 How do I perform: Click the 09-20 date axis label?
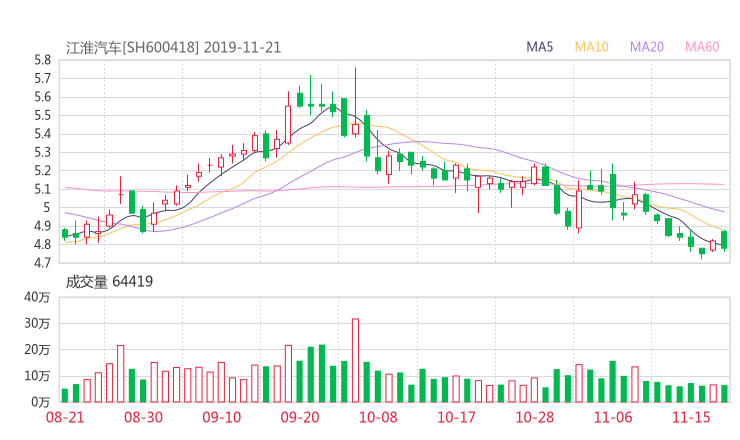click(x=300, y=417)
